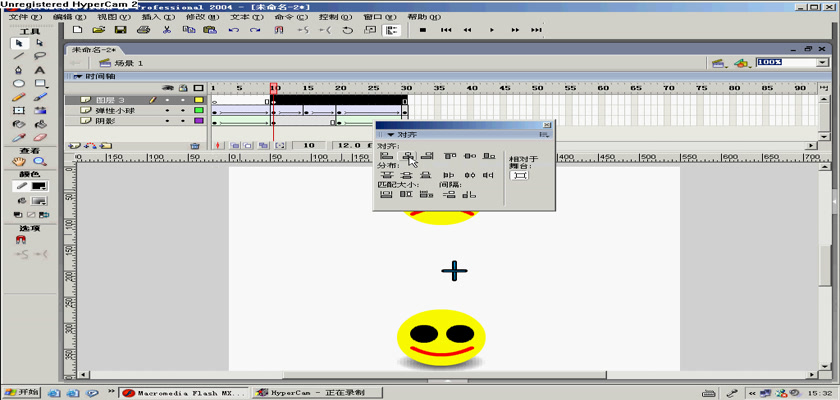Open the 插入 menu
Screen dimensions: 840x400
158,17
